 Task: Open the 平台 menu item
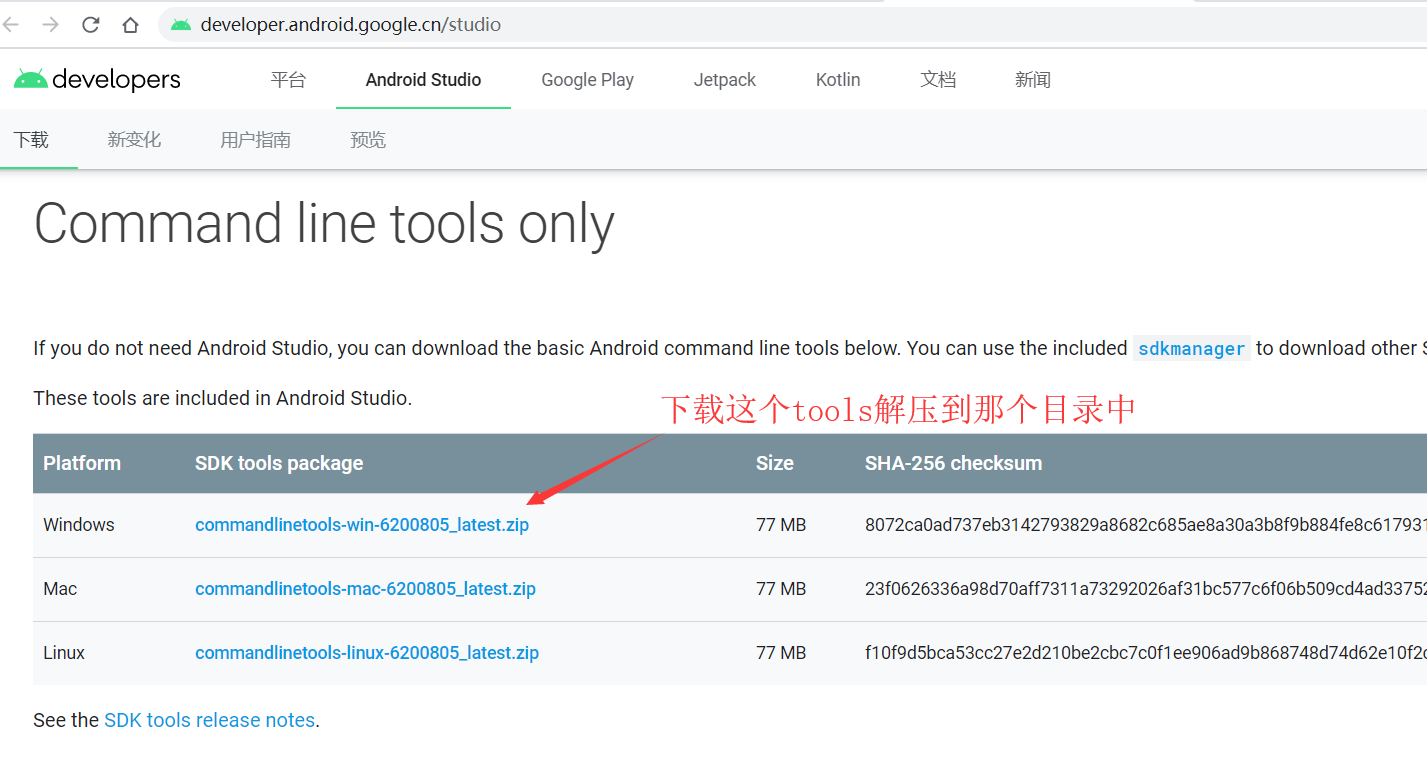click(x=288, y=80)
